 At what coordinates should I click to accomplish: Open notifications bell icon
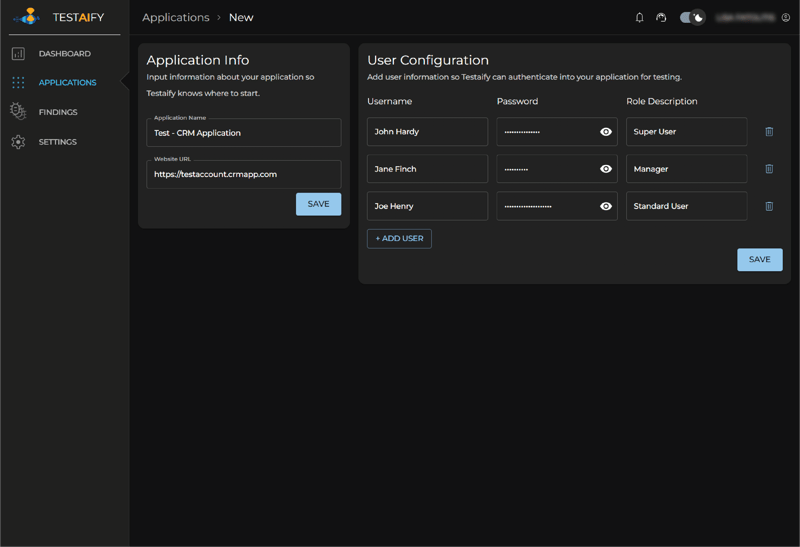[639, 17]
